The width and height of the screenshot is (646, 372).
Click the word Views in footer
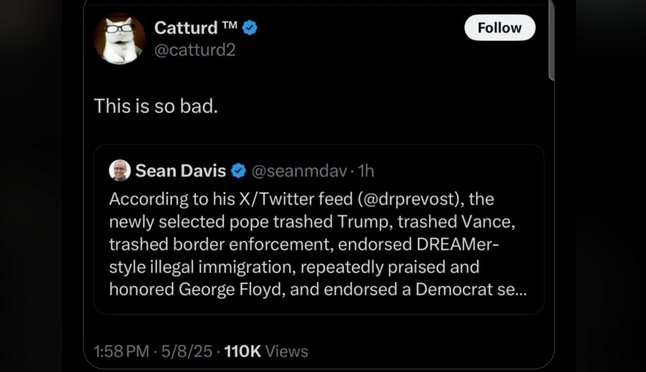(287, 351)
